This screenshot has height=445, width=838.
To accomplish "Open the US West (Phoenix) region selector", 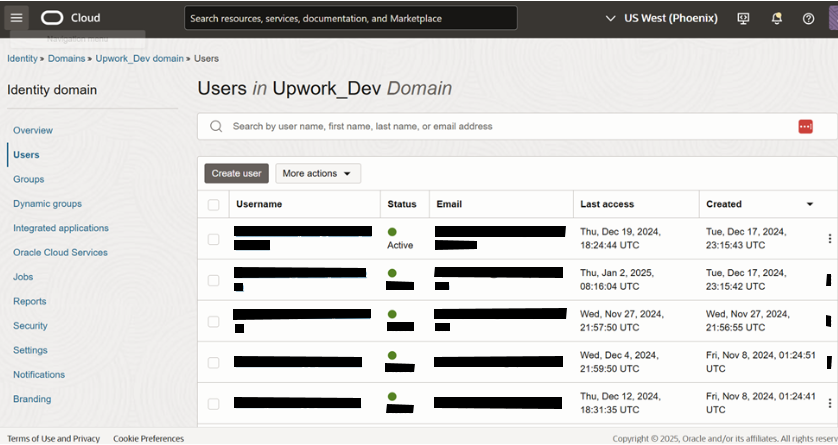I will 662,18.
